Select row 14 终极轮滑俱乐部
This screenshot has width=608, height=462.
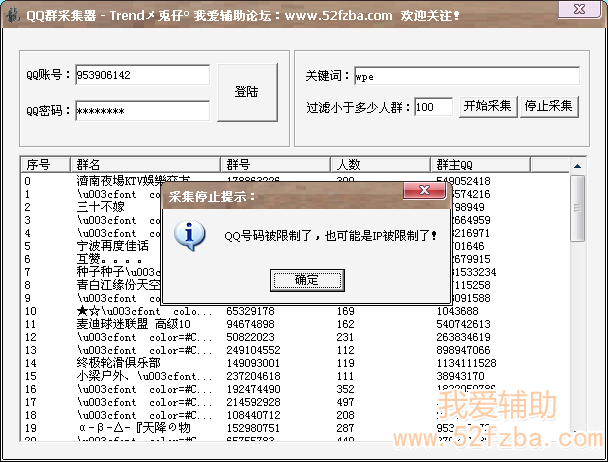(x=118, y=363)
